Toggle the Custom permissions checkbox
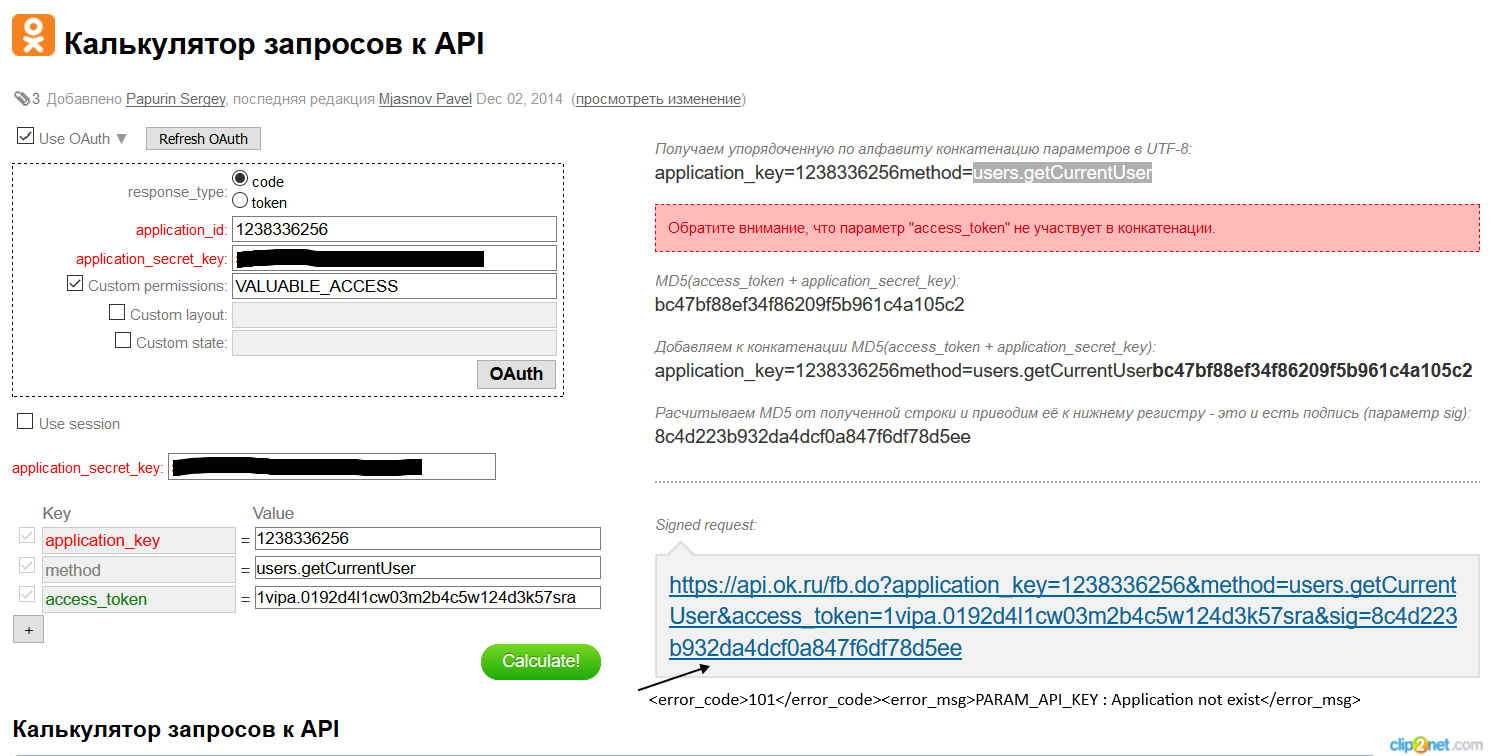1498x756 pixels. (75, 284)
